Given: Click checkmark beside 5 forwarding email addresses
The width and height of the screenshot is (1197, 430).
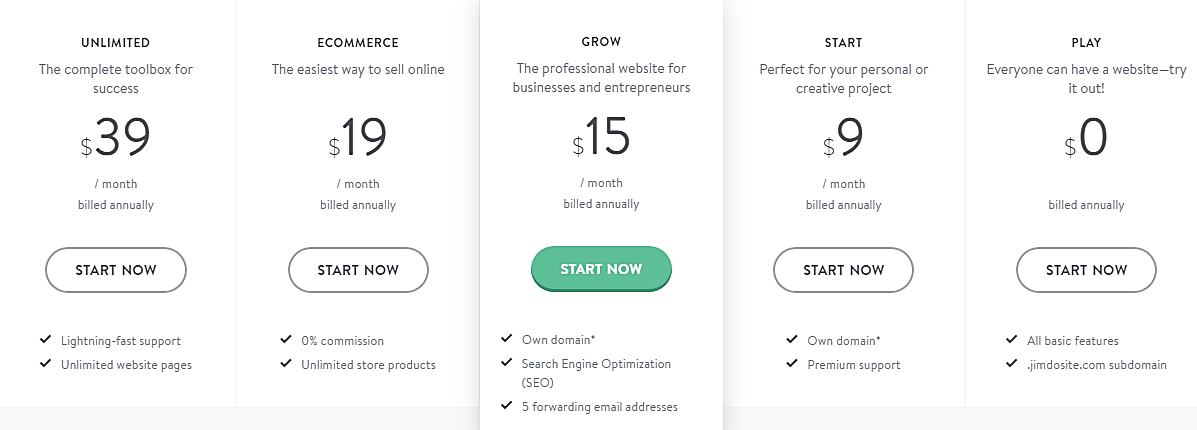Looking at the screenshot, I should click(x=507, y=406).
